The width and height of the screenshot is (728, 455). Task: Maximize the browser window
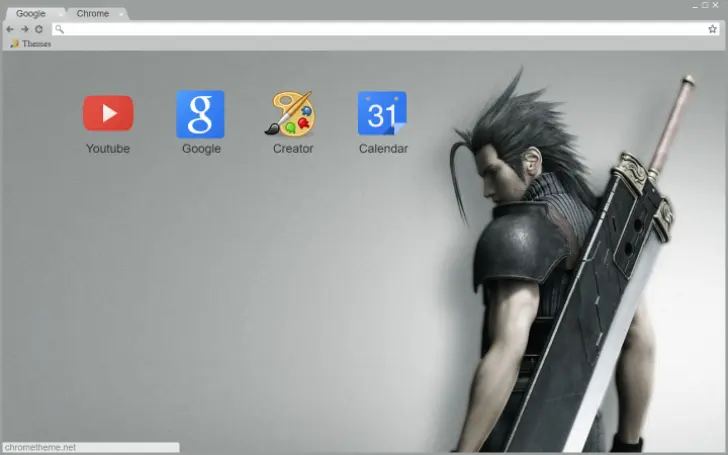point(704,5)
